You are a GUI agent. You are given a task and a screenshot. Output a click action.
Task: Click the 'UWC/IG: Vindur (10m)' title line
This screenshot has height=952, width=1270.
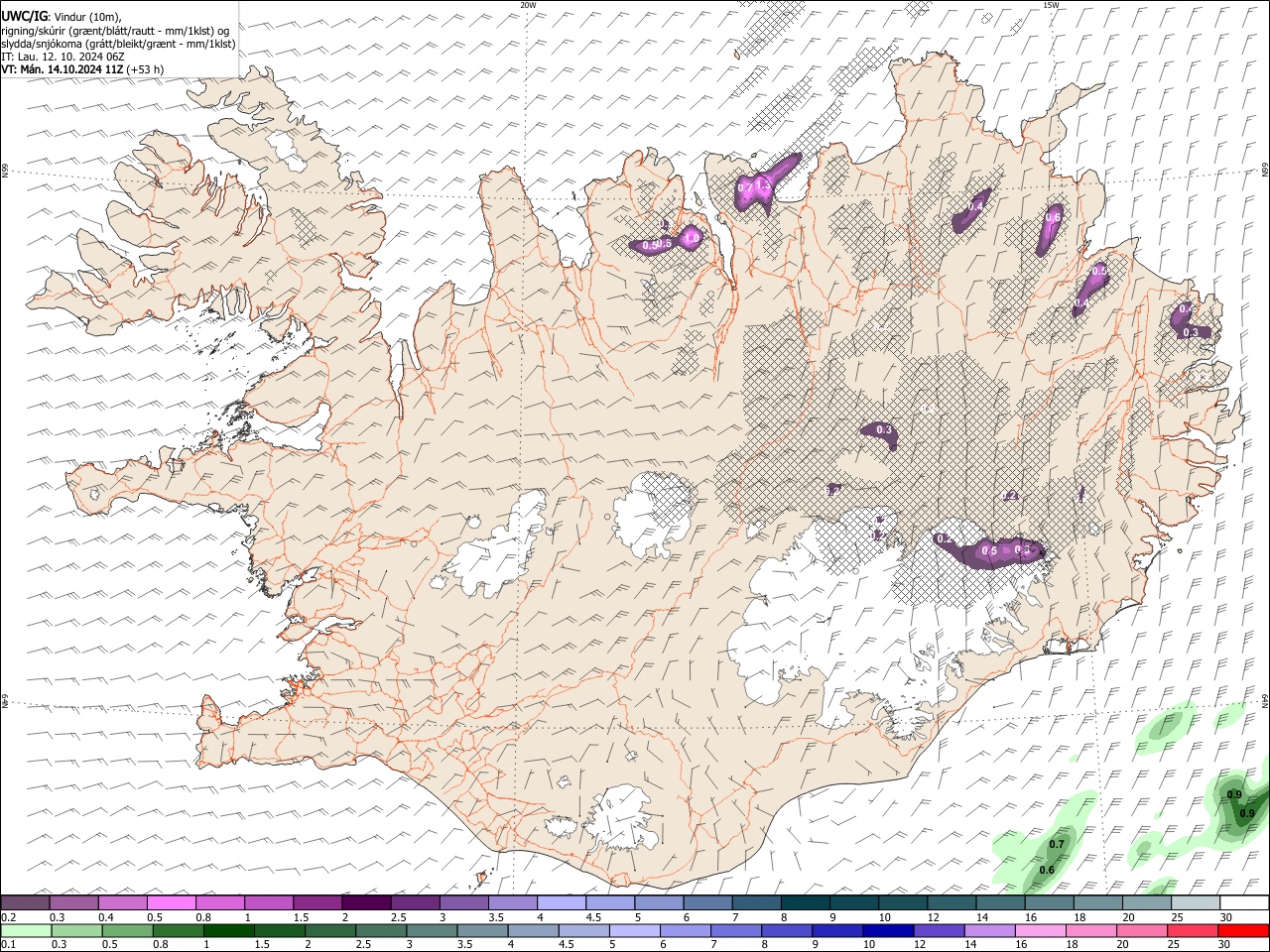pyautogui.click(x=62, y=16)
